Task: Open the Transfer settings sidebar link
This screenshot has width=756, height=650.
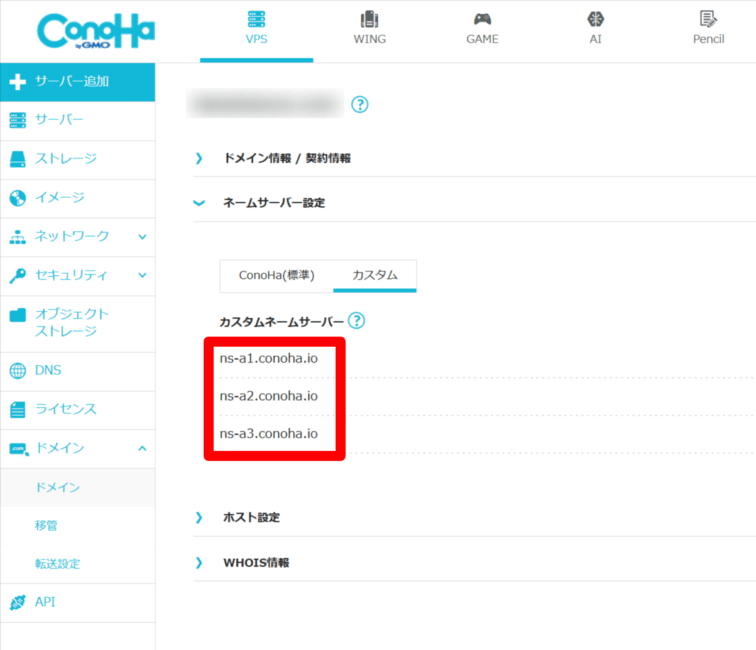Action: coord(57,564)
